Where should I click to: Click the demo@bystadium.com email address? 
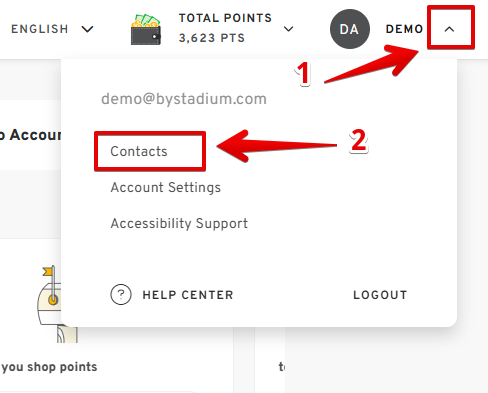coord(184,99)
